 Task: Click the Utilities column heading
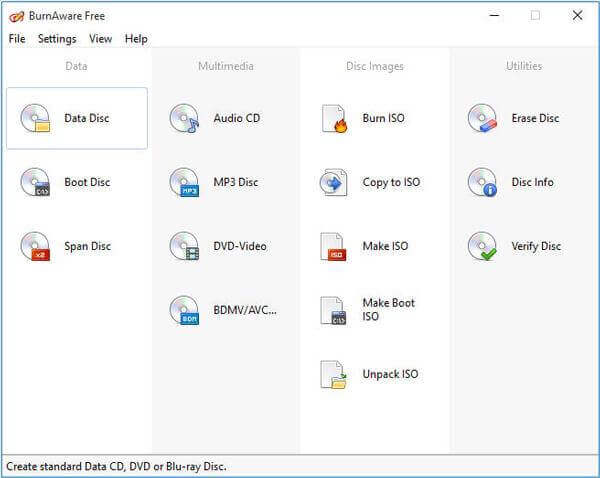click(x=524, y=66)
